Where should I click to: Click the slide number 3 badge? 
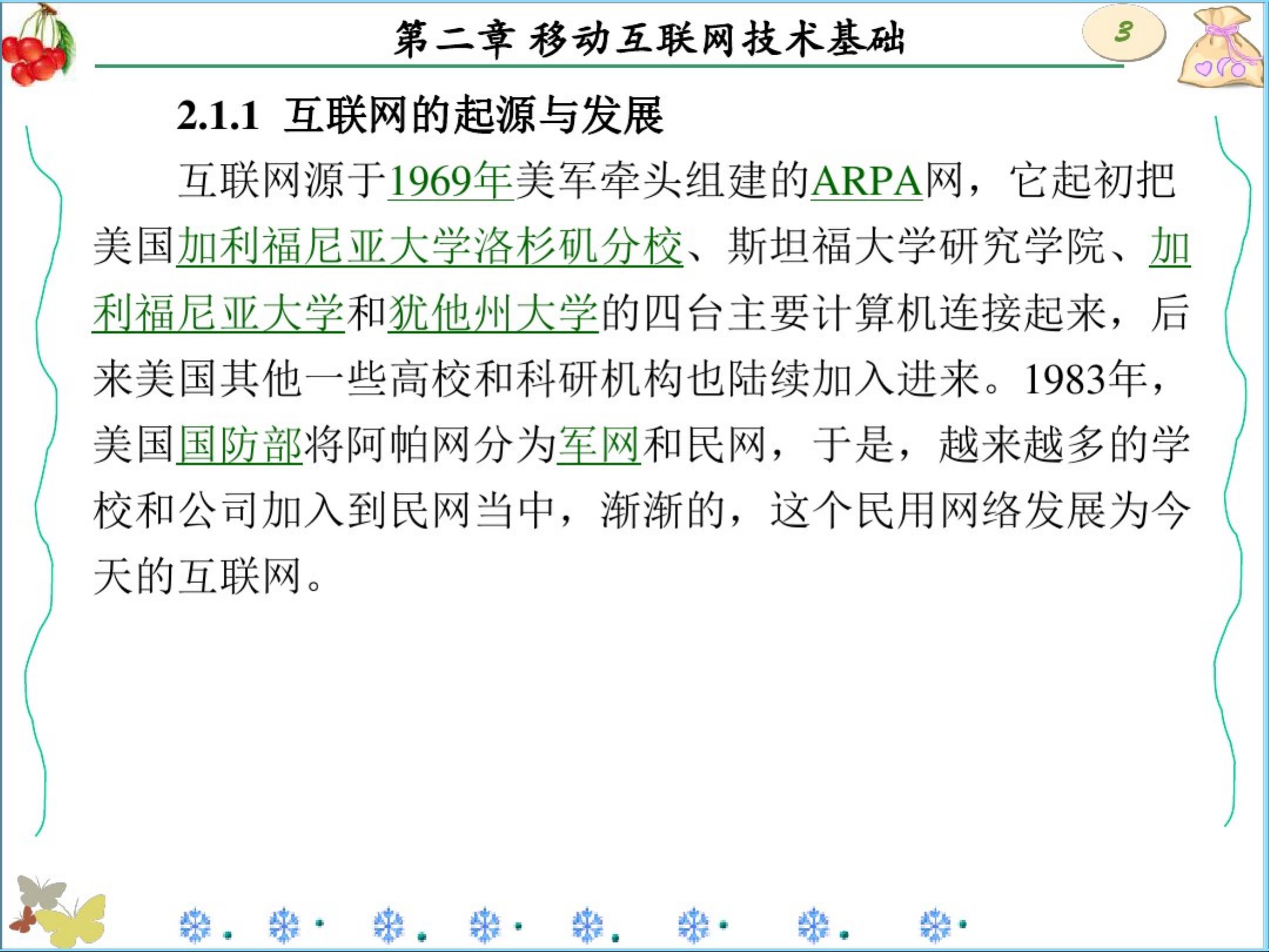pos(1123,32)
